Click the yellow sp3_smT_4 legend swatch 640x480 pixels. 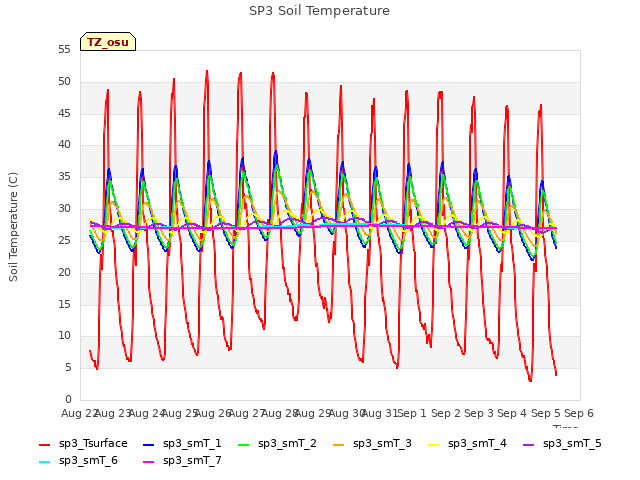tap(434, 444)
